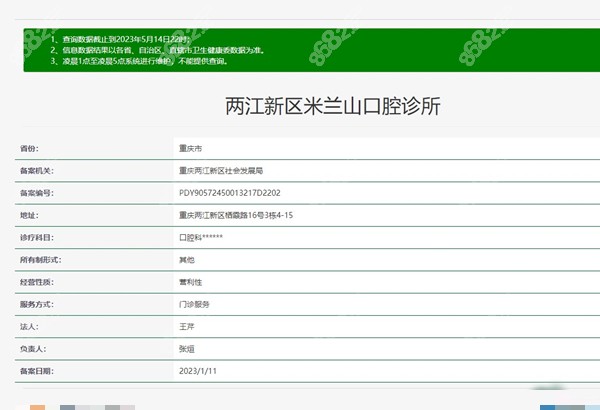600x410 pixels.
Task: Click notice line 查询数据截止到2023年5月14日22时
Action: tap(120, 39)
